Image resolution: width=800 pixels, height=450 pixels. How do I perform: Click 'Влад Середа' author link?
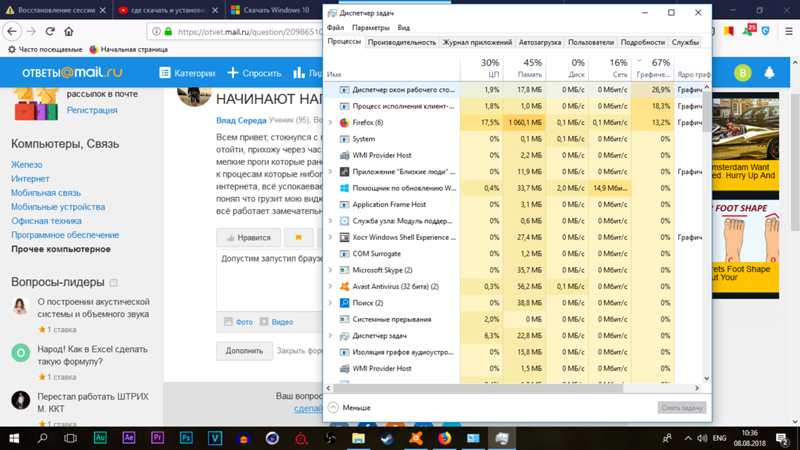(241, 120)
